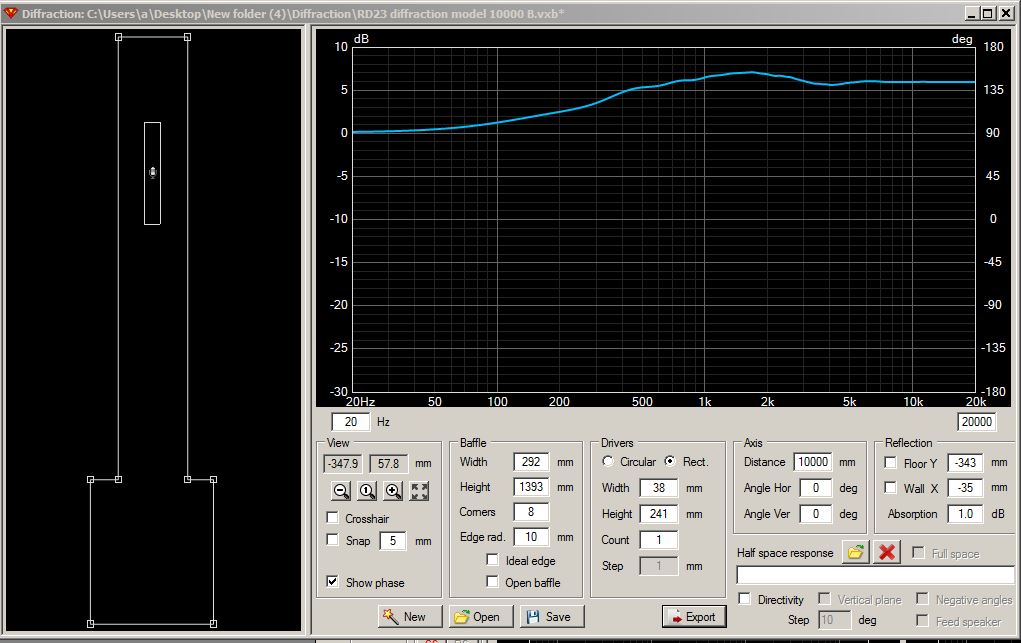
Task: Click the fit-to-window expand icon
Action: (420, 490)
